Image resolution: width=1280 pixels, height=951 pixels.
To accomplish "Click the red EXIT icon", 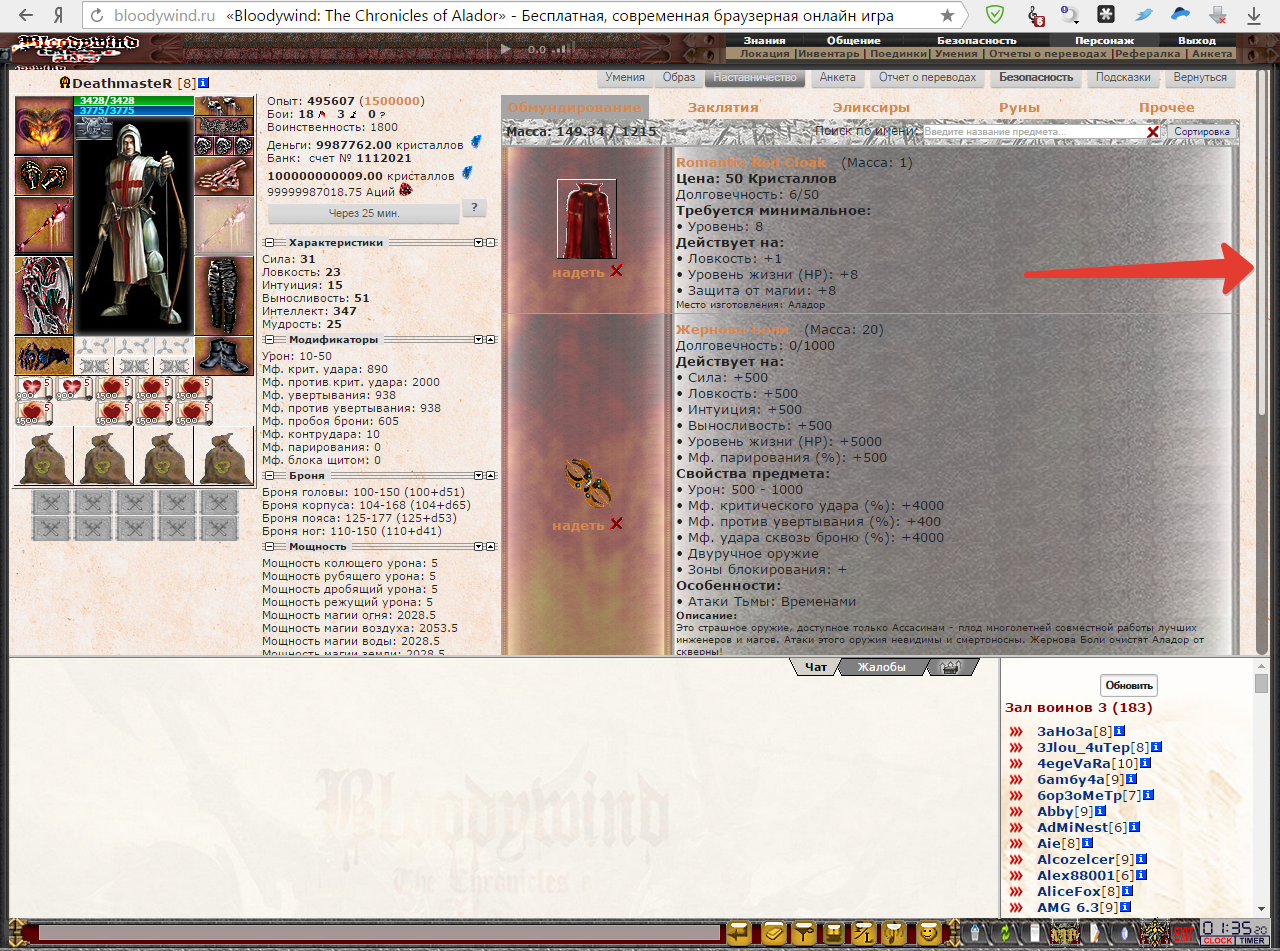I will pyautogui.click(x=1184, y=934).
